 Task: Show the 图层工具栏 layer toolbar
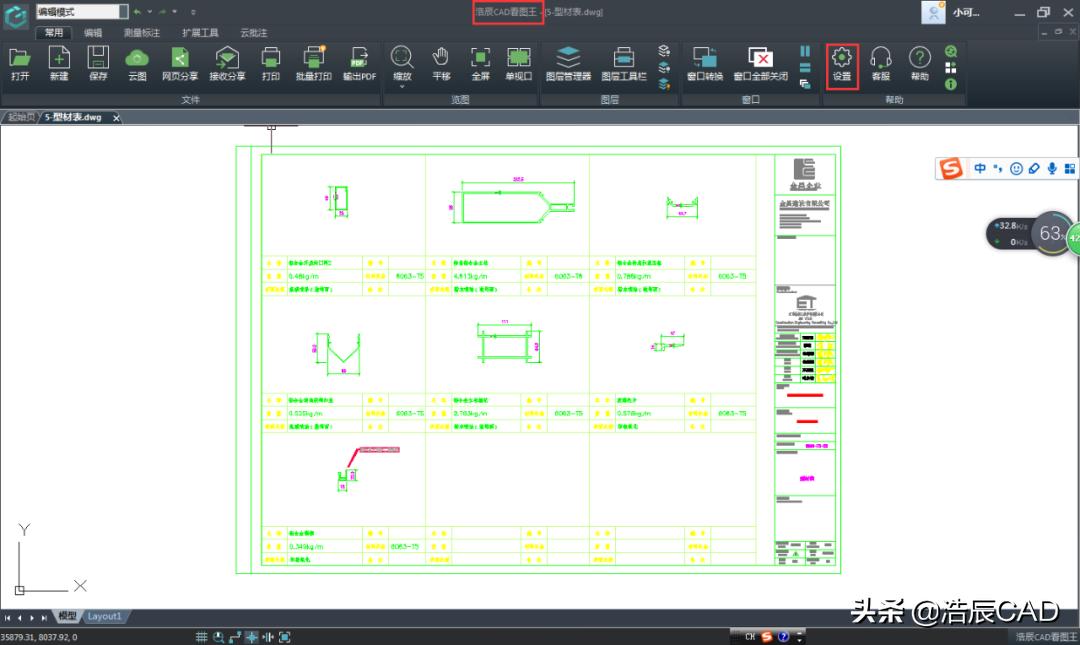(624, 64)
